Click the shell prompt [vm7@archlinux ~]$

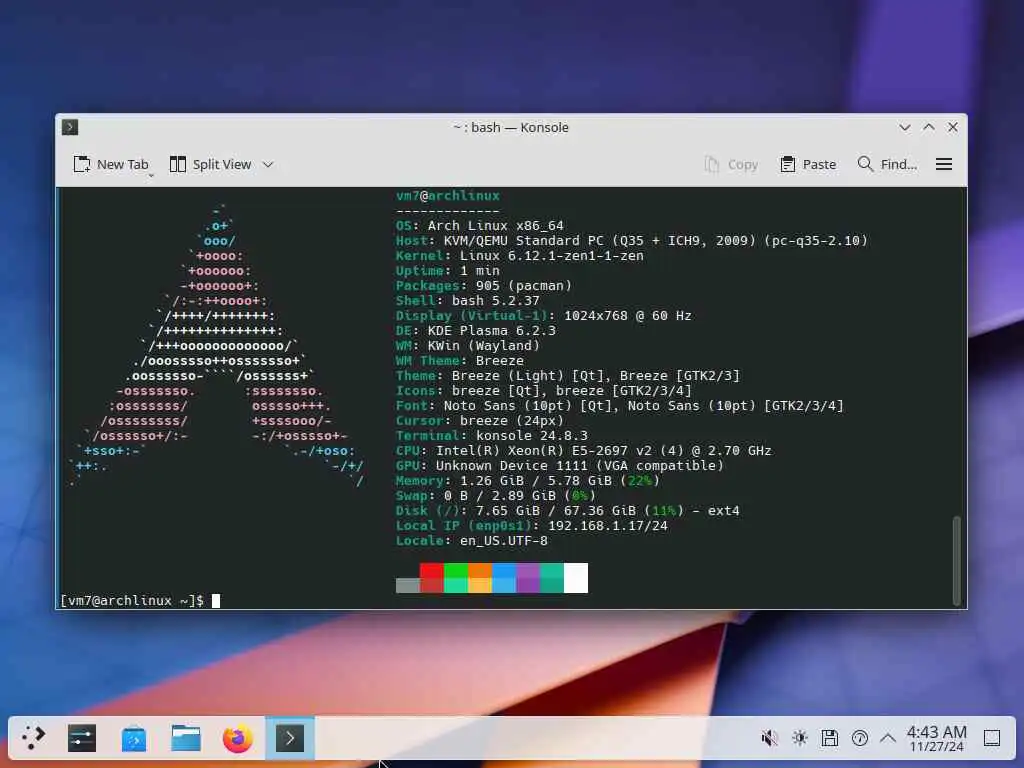point(132,600)
